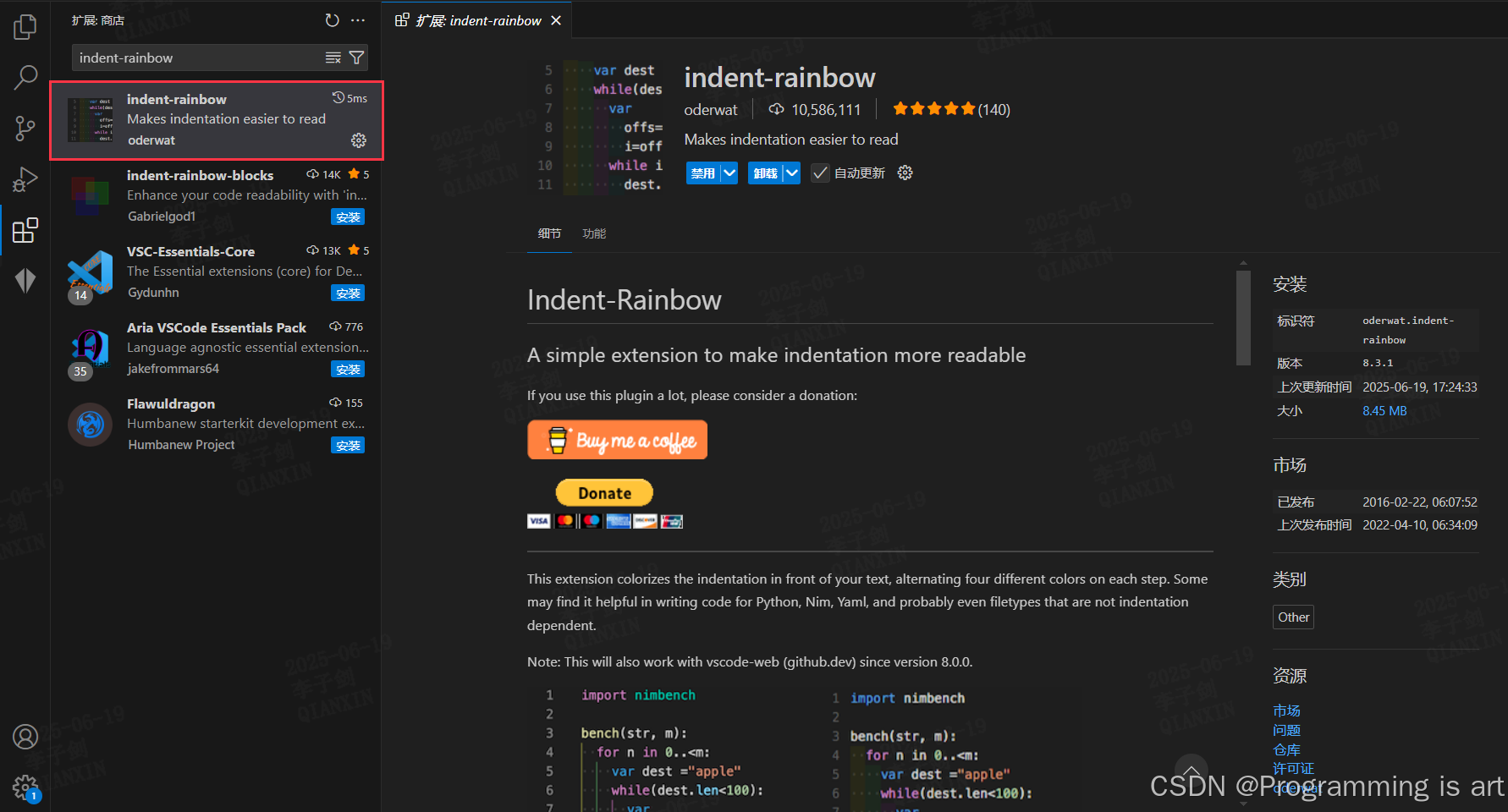1508x812 pixels.
Task: Click the five-star rating of indent-rainbow
Action: click(934, 108)
